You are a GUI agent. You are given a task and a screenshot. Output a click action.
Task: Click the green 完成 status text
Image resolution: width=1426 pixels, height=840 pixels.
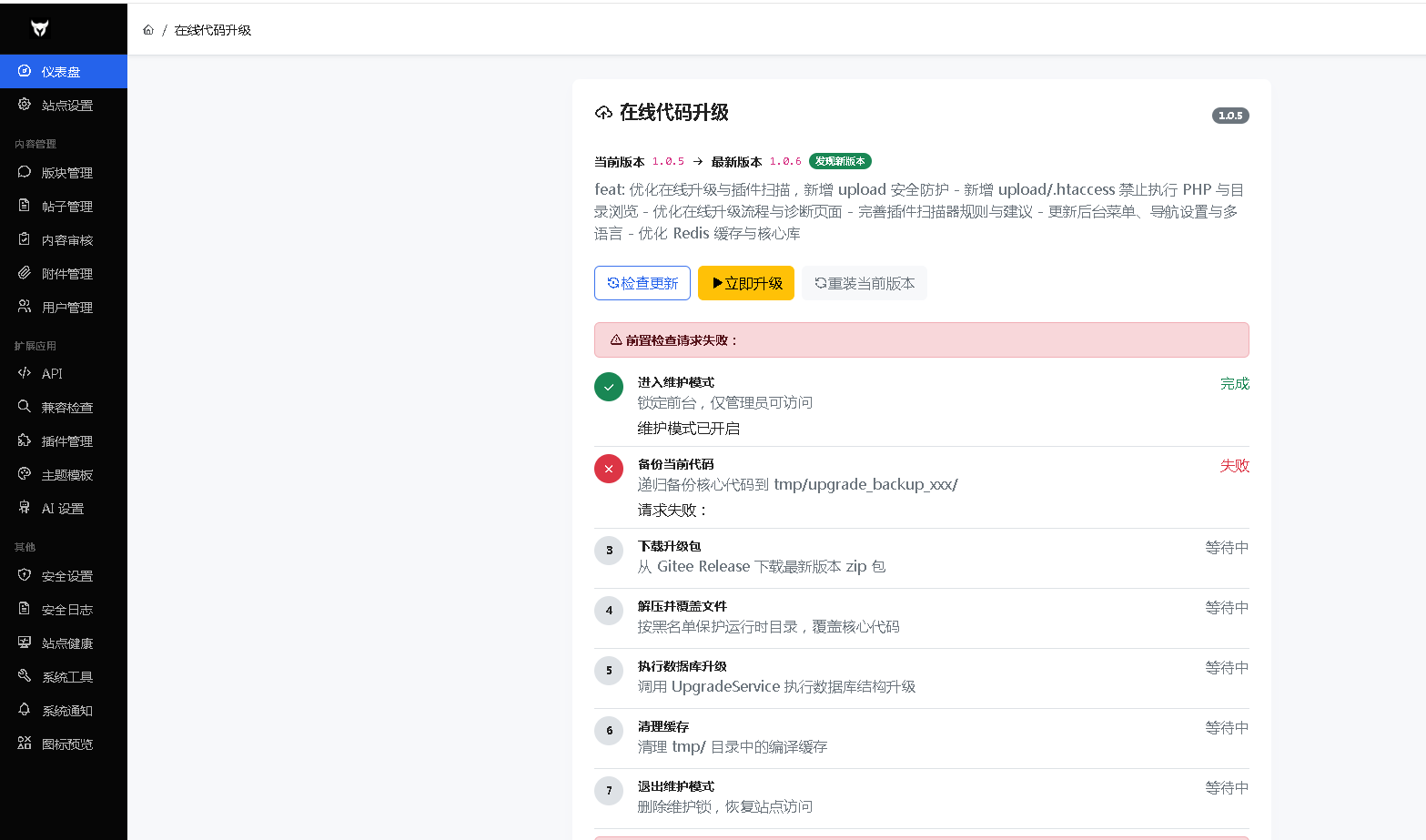(x=1235, y=384)
